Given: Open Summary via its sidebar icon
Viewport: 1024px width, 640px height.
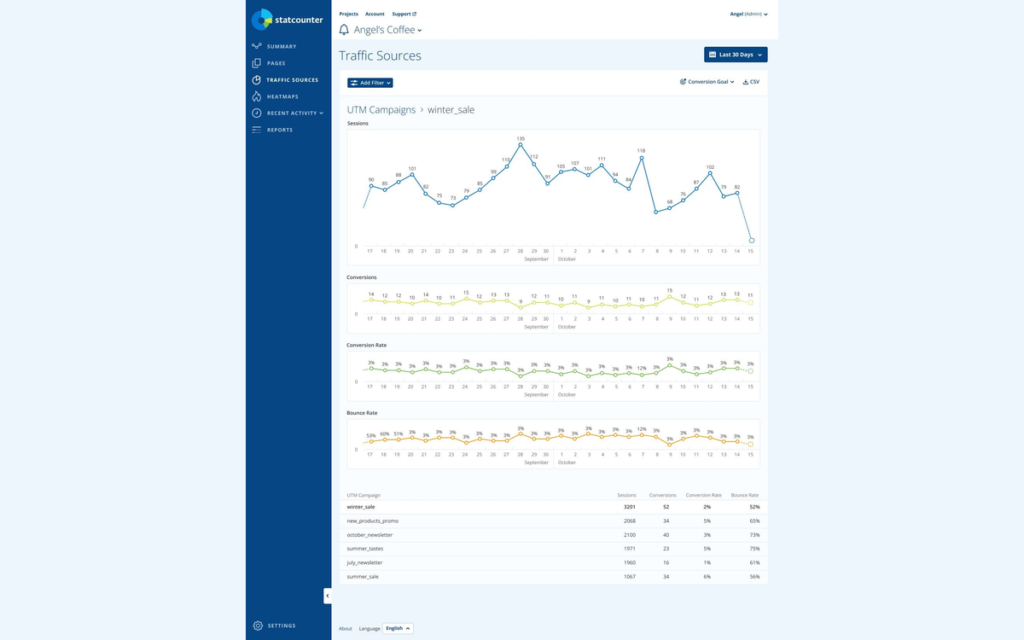Looking at the screenshot, I should click(x=257, y=46).
